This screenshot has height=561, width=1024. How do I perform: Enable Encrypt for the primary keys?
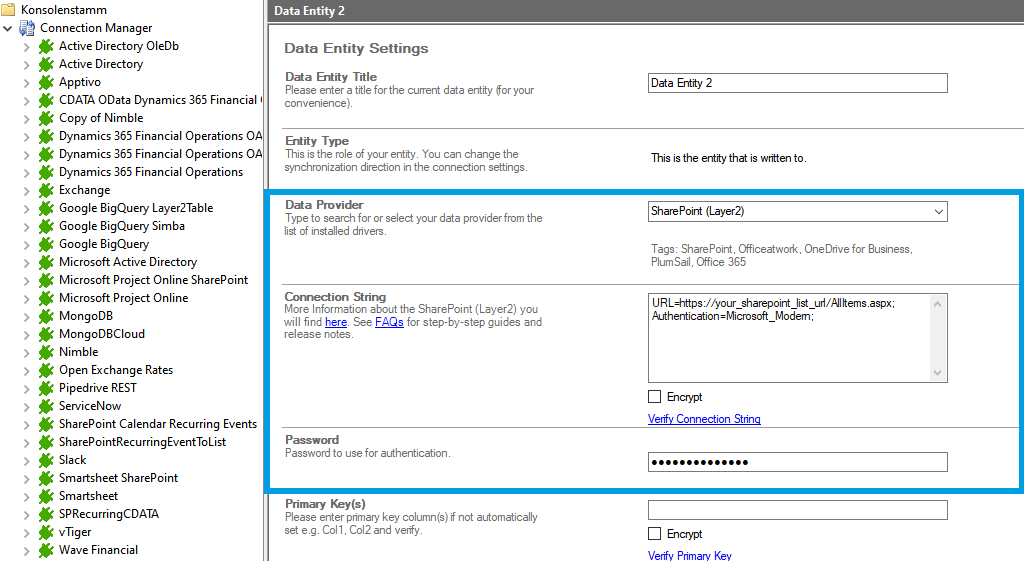pyautogui.click(x=654, y=534)
